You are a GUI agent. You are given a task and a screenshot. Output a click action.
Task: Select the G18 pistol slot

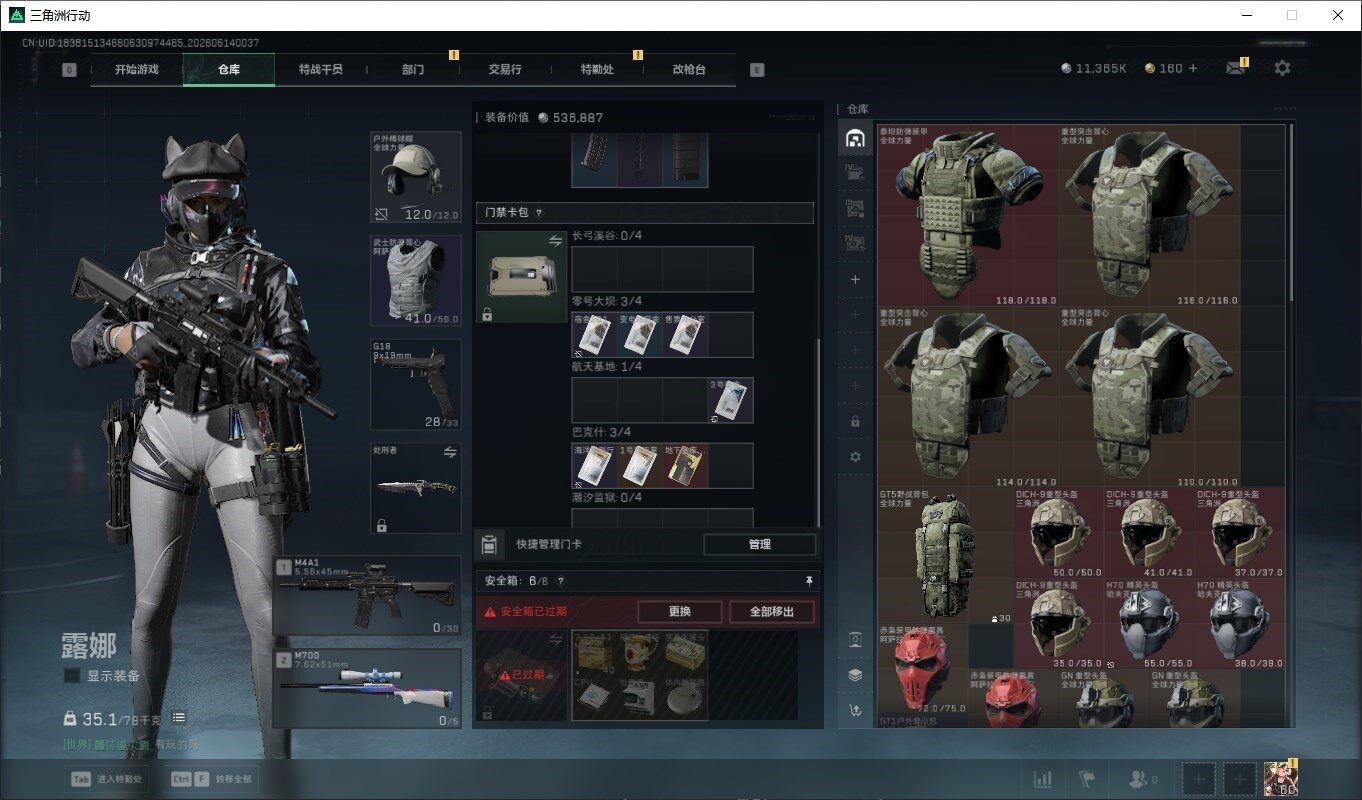[416, 385]
